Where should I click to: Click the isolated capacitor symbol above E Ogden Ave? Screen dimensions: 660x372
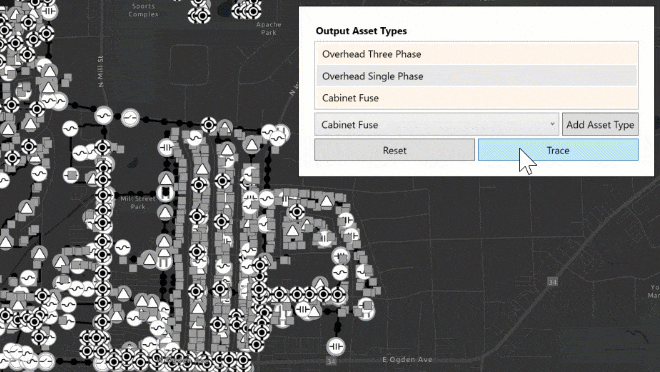pos(335,347)
